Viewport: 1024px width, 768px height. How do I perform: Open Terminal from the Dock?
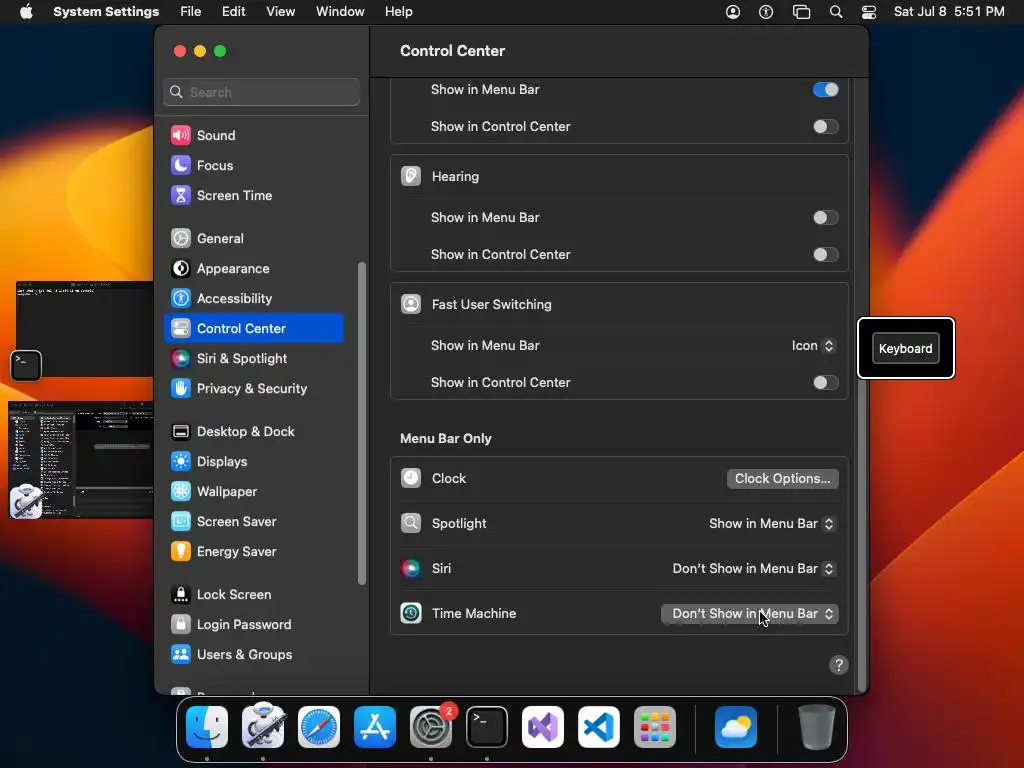click(487, 727)
